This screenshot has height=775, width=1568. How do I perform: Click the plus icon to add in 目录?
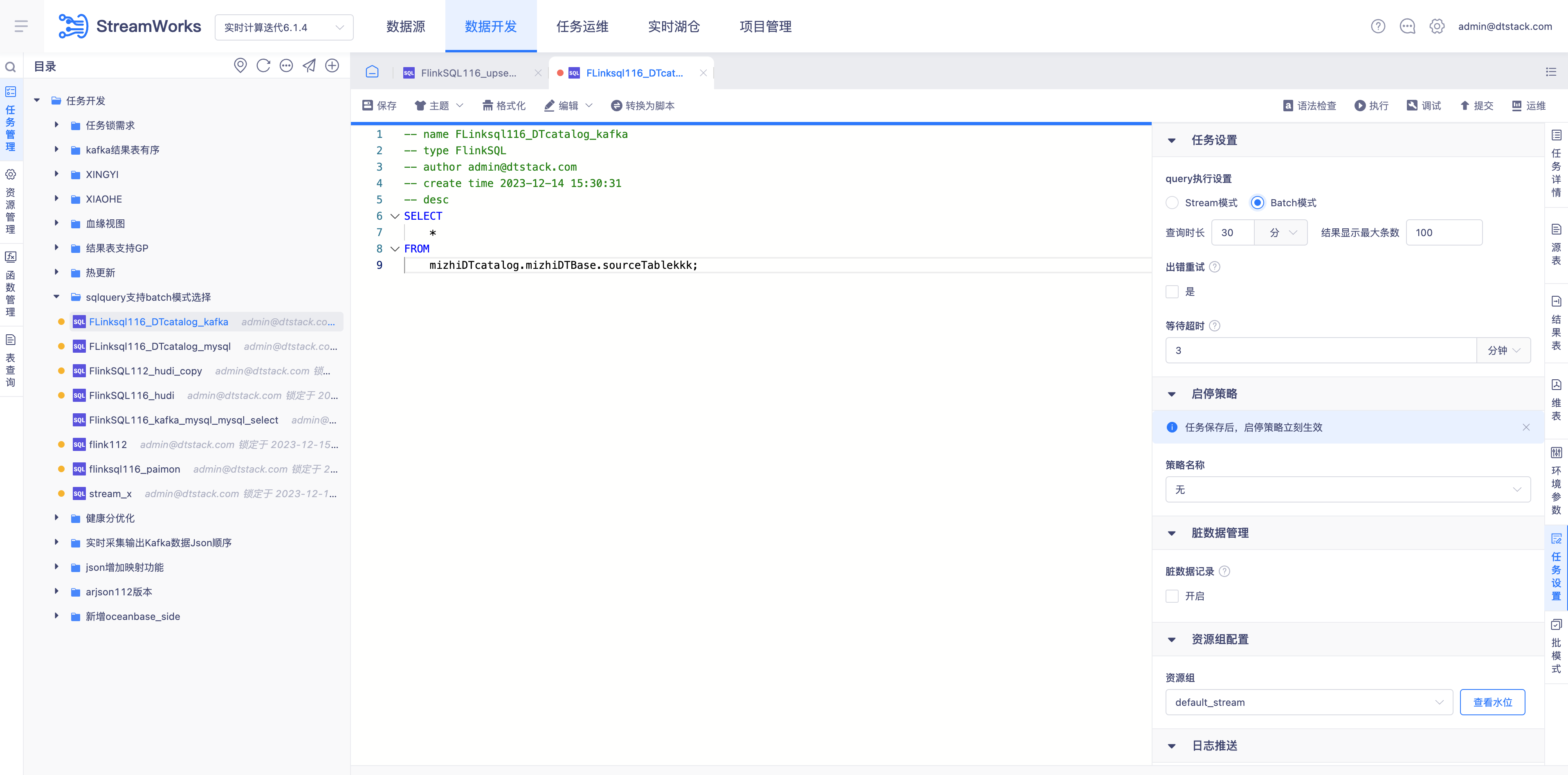point(332,66)
